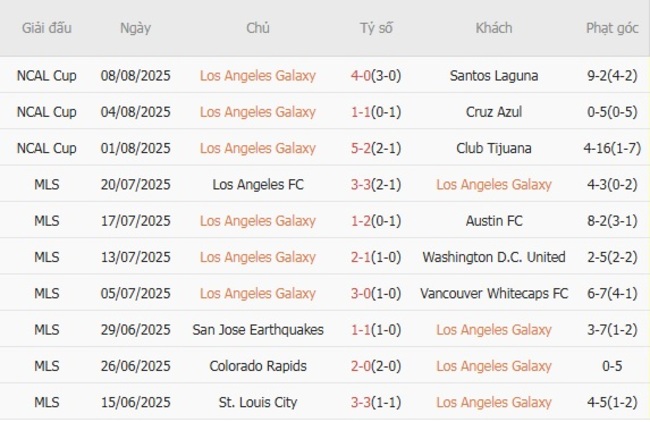The height and width of the screenshot is (422, 650).
Task: Select the 4-16(1-7) corner kick stat
Action: [612, 148]
